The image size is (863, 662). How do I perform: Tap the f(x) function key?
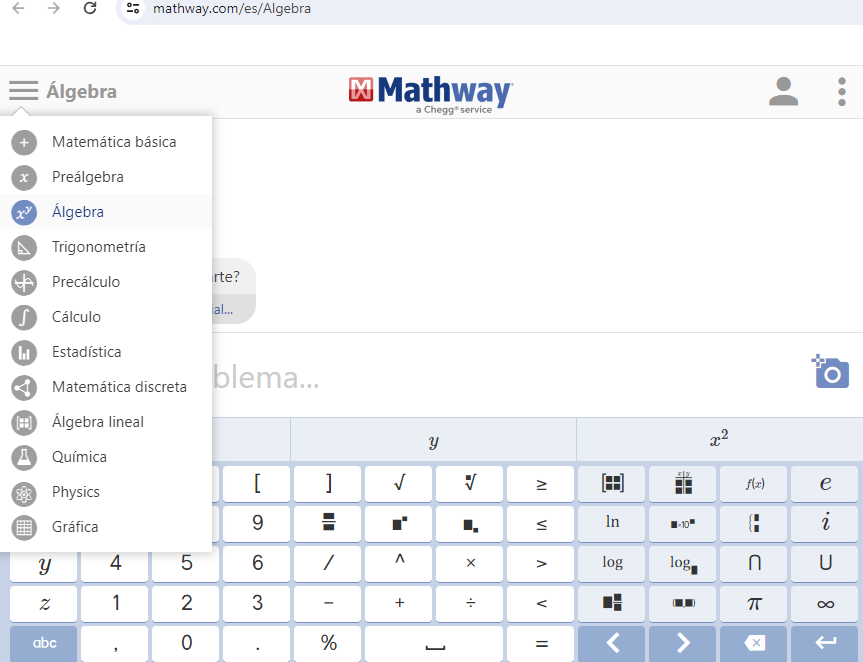pyautogui.click(x=755, y=484)
